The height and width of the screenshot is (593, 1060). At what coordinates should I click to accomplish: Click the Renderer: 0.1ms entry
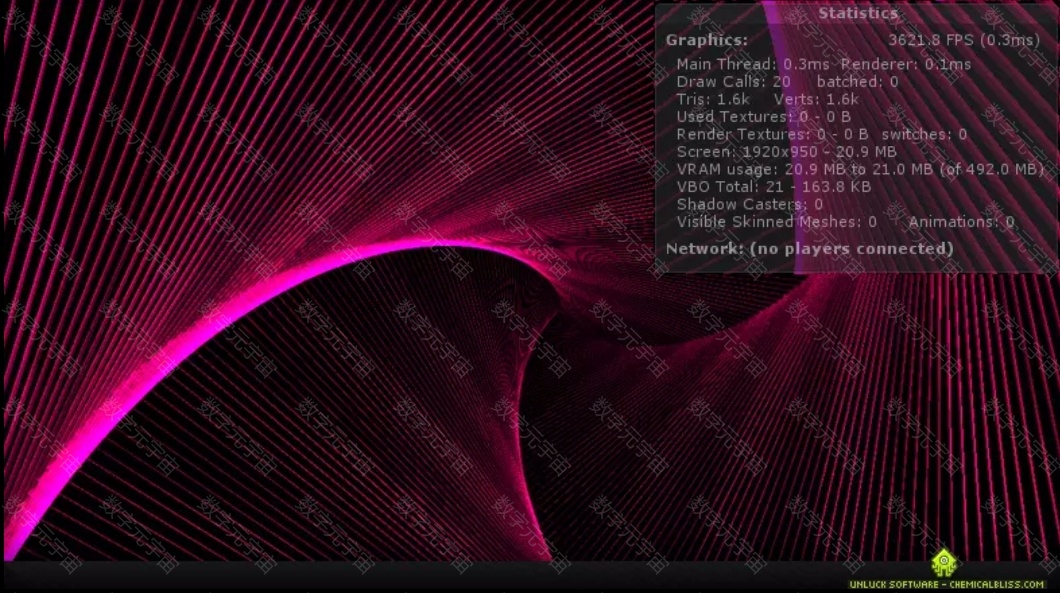coord(906,64)
